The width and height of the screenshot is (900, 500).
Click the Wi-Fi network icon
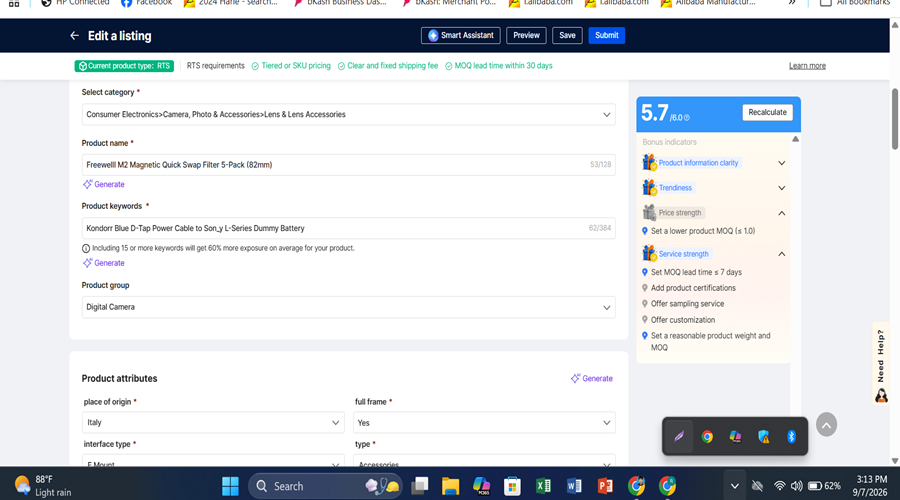(x=779, y=486)
